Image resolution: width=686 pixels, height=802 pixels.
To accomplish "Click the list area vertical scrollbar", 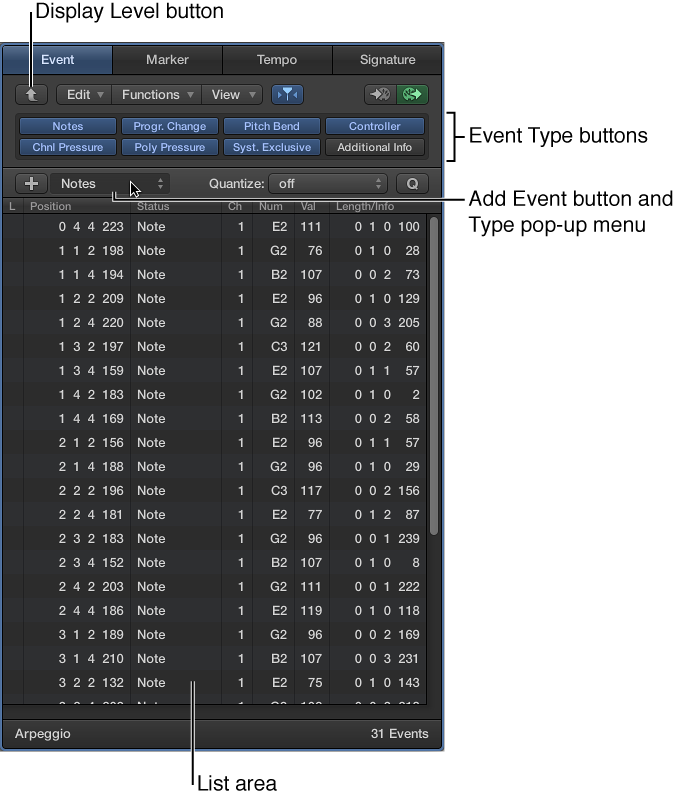I will (x=434, y=376).
